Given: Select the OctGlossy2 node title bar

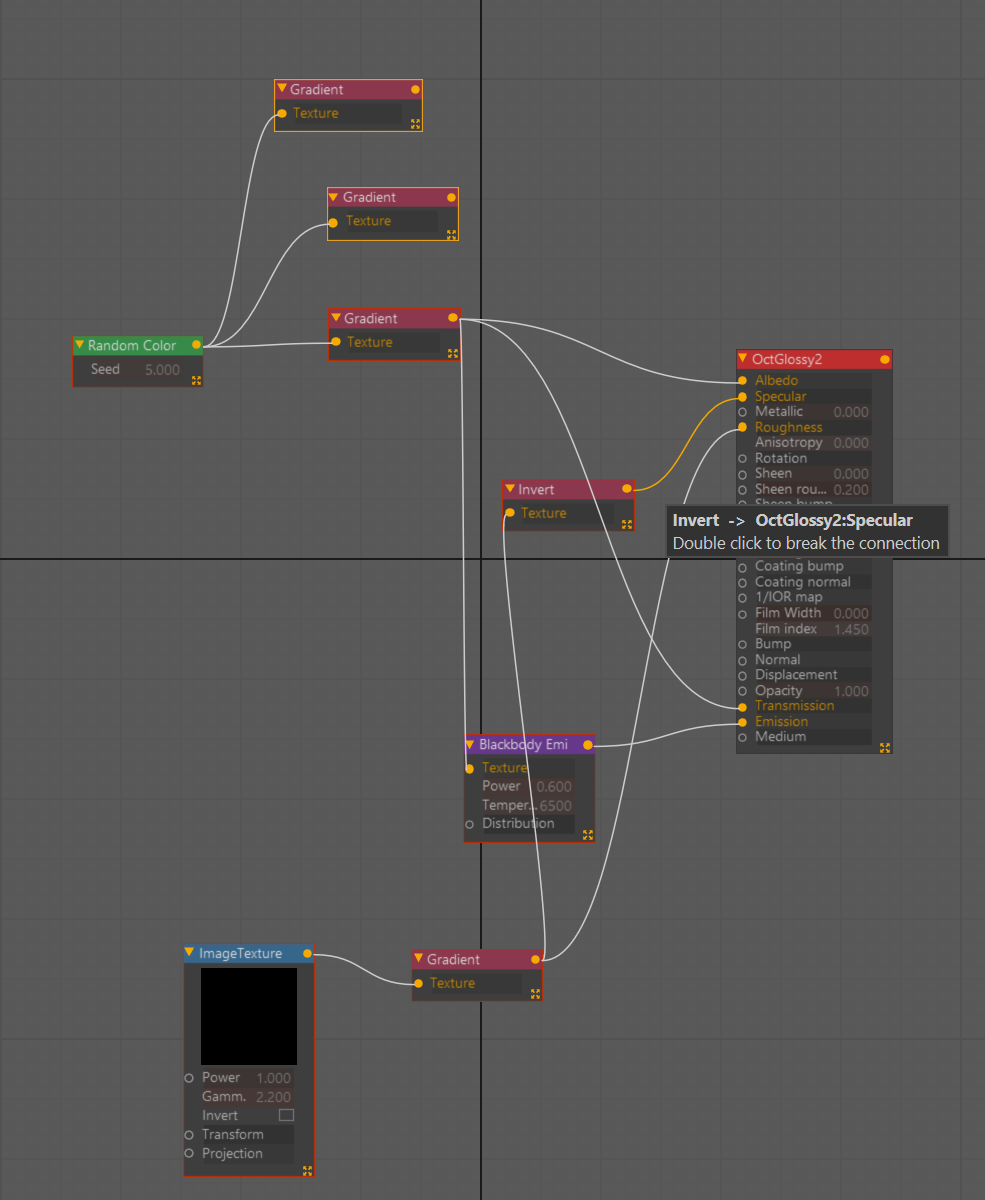Looking at the screenshot, I should 814,359.
